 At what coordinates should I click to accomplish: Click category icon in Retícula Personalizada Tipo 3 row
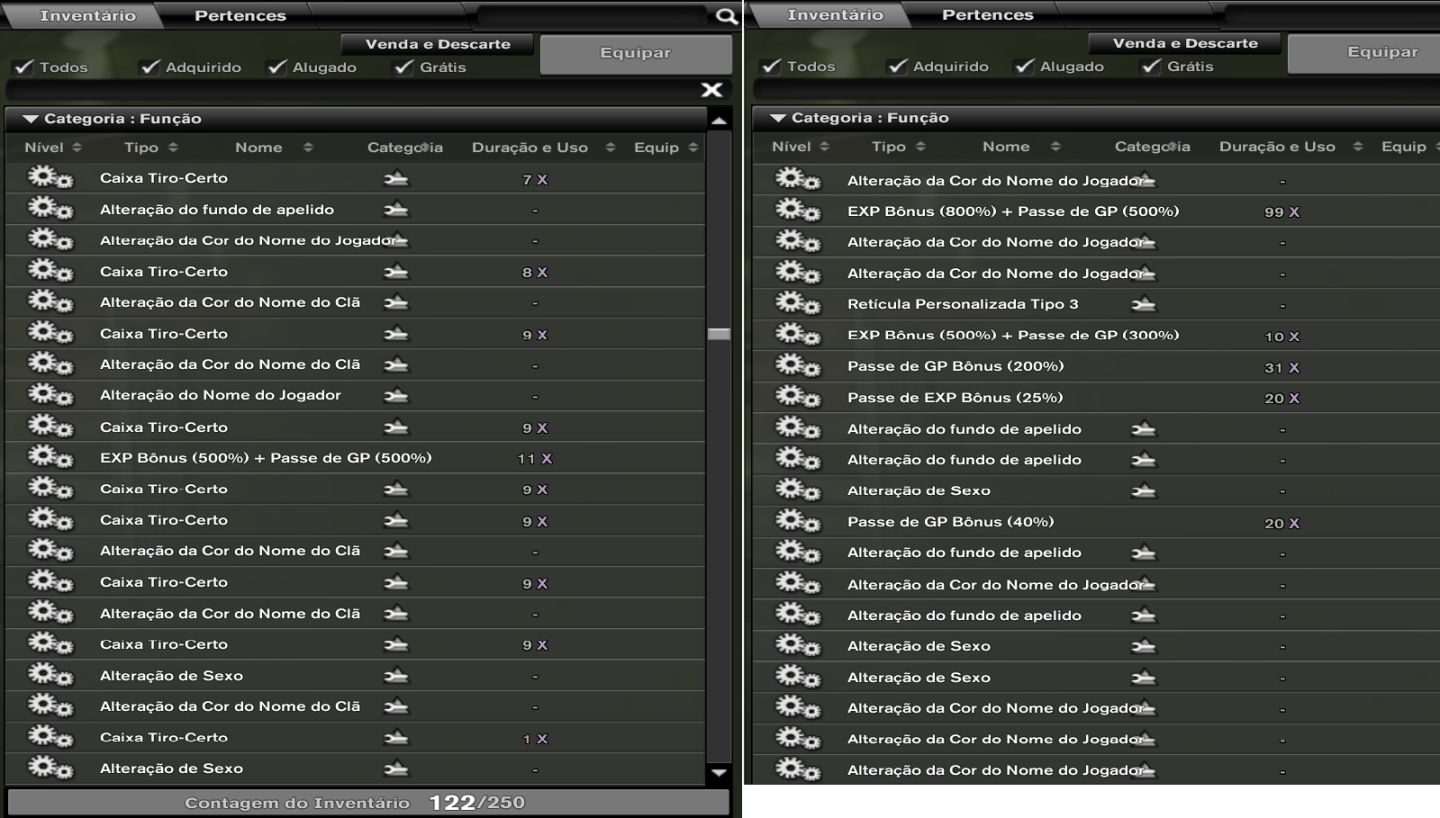click(1143, 305)
